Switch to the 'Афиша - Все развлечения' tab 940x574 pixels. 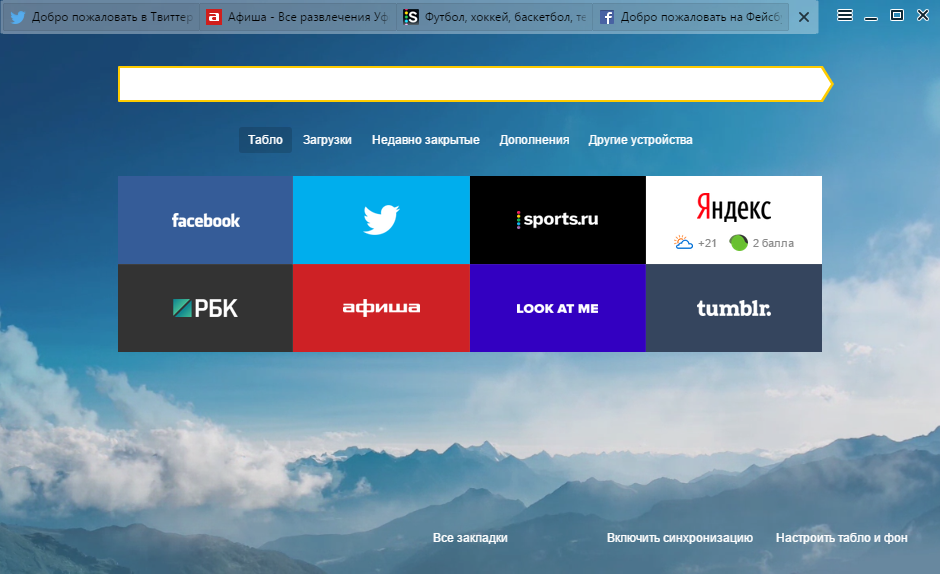coord(297,17)
